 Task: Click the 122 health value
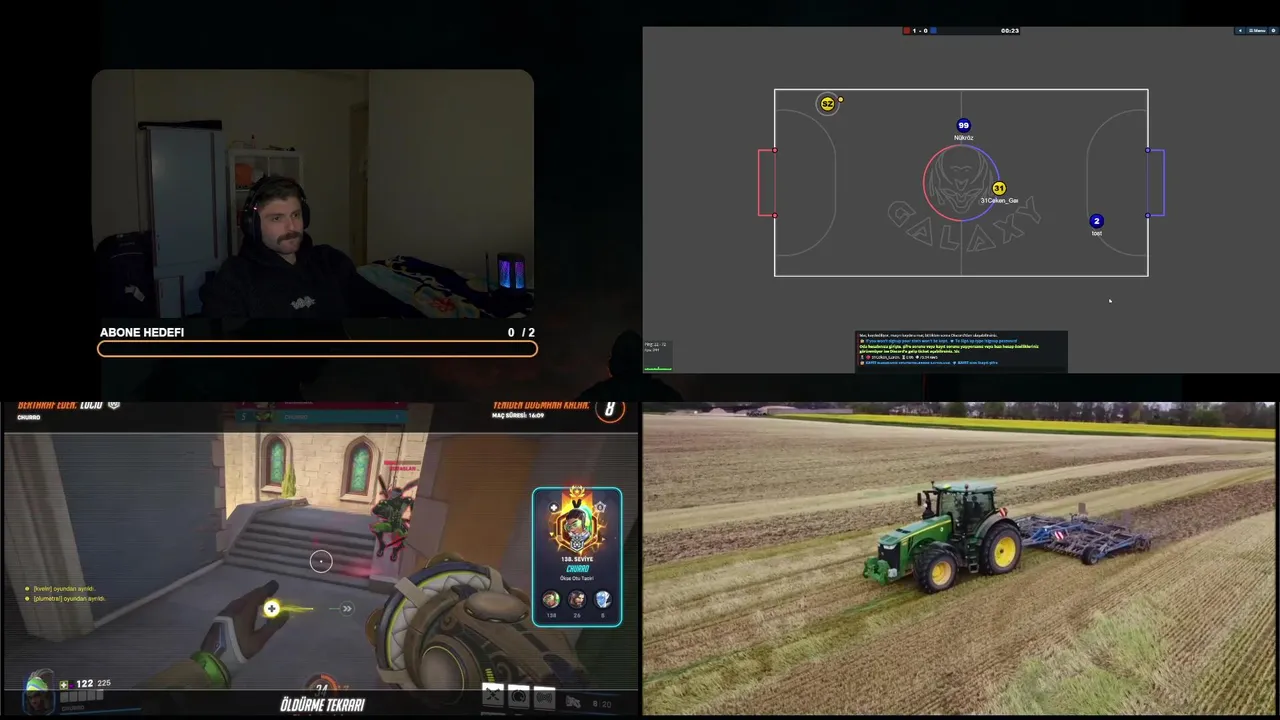[84, 684]
